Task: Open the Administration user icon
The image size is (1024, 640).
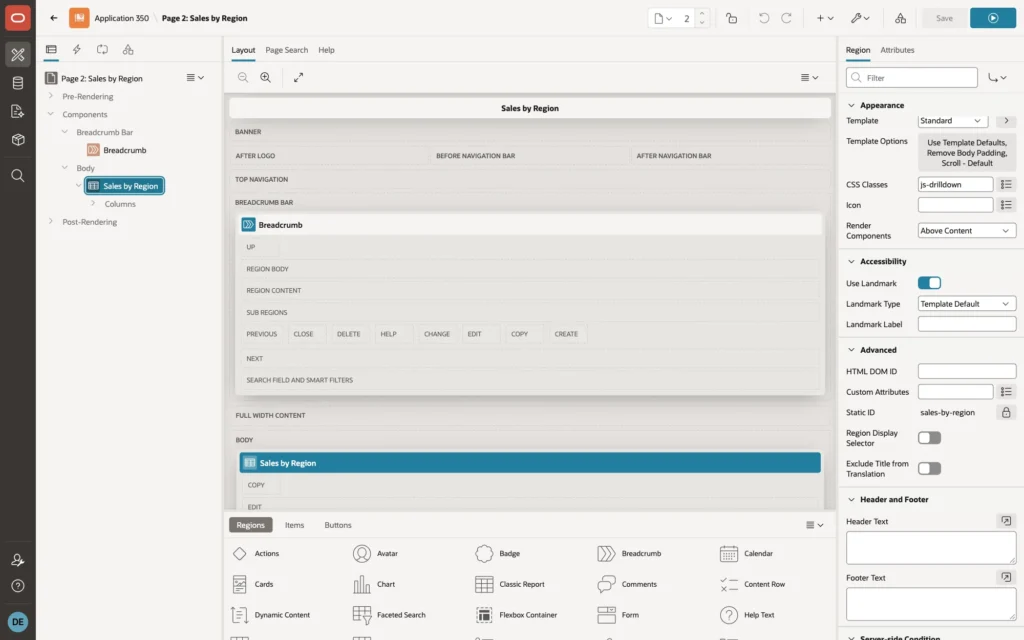Action: tap(18, 560)
